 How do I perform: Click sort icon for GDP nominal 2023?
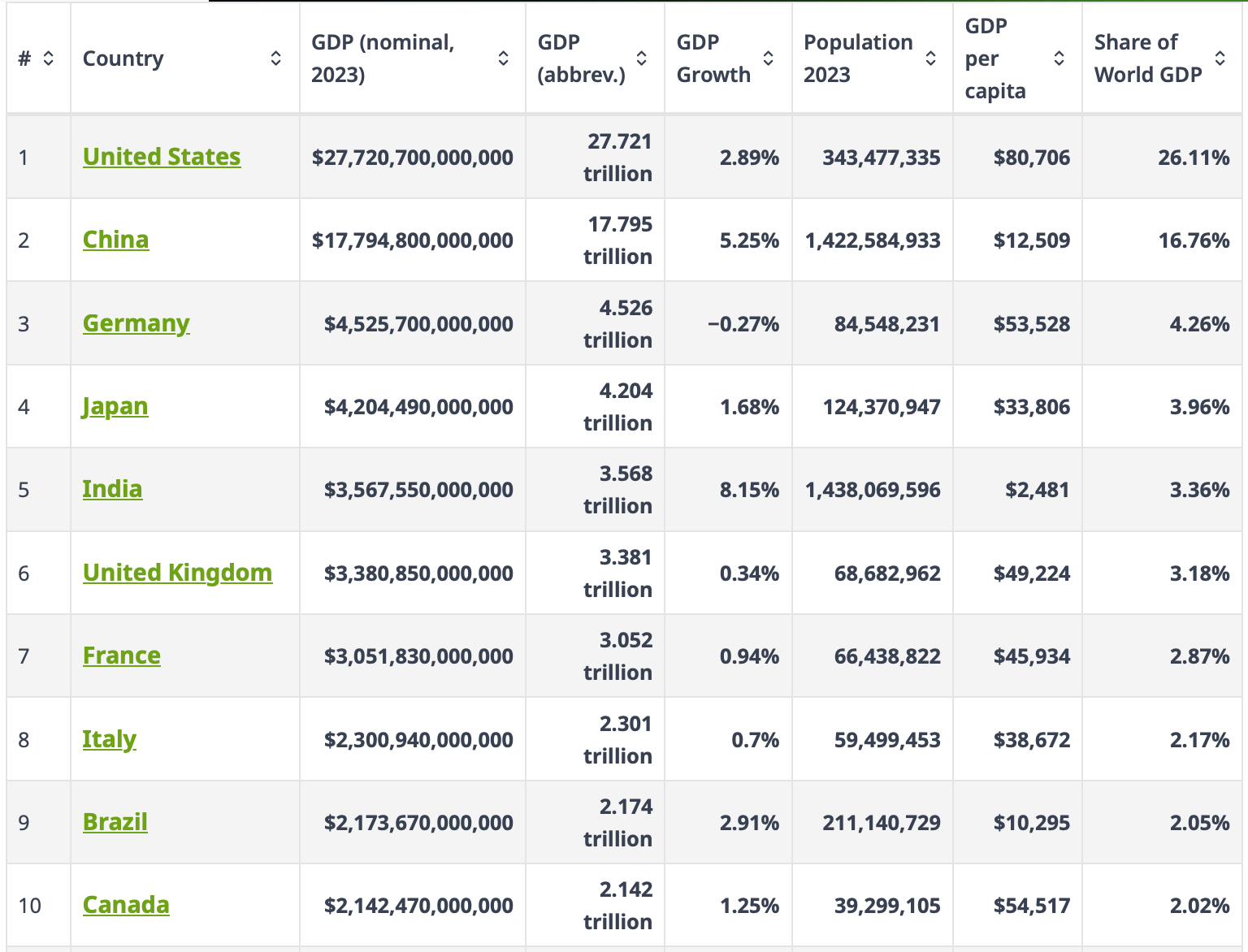503,58
